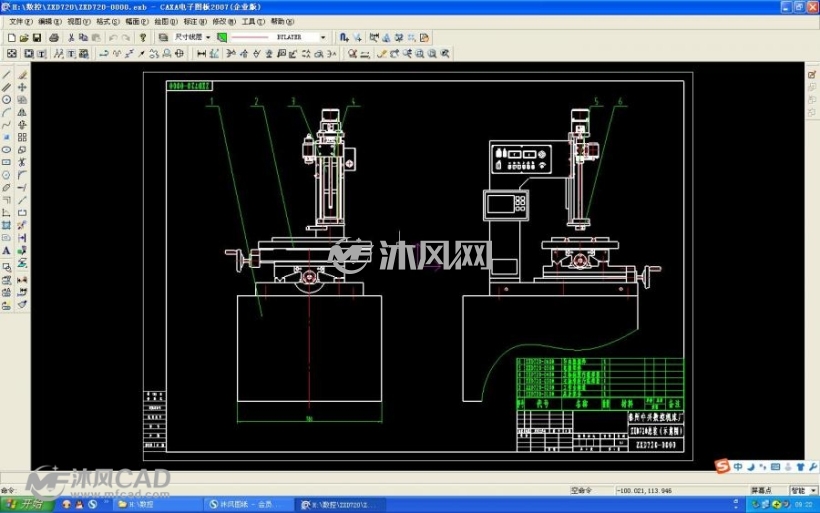
Task: Expand the 尺寸线层 layer dropdown
Action: [208, 38]
